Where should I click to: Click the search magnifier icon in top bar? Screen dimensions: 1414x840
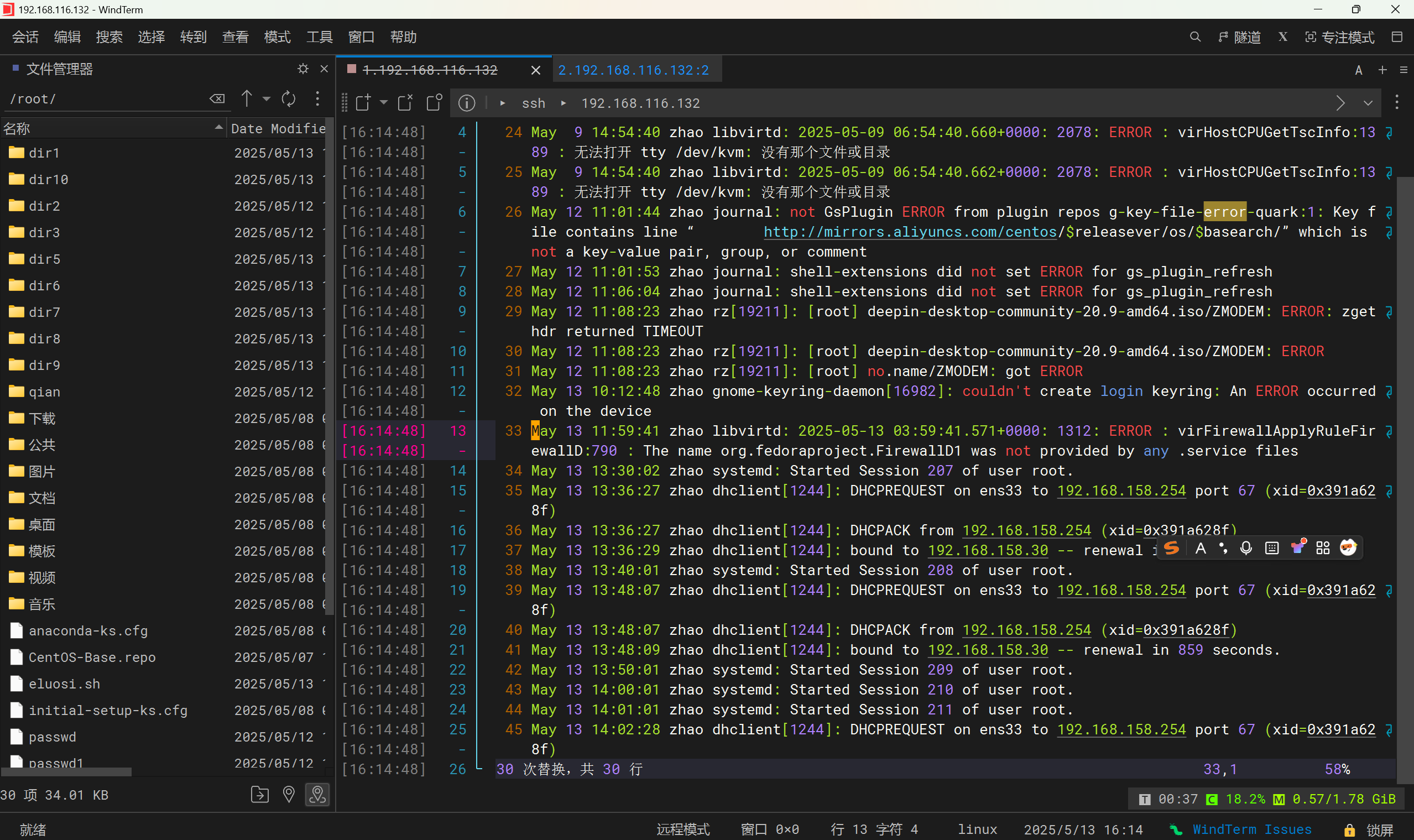1195,38
